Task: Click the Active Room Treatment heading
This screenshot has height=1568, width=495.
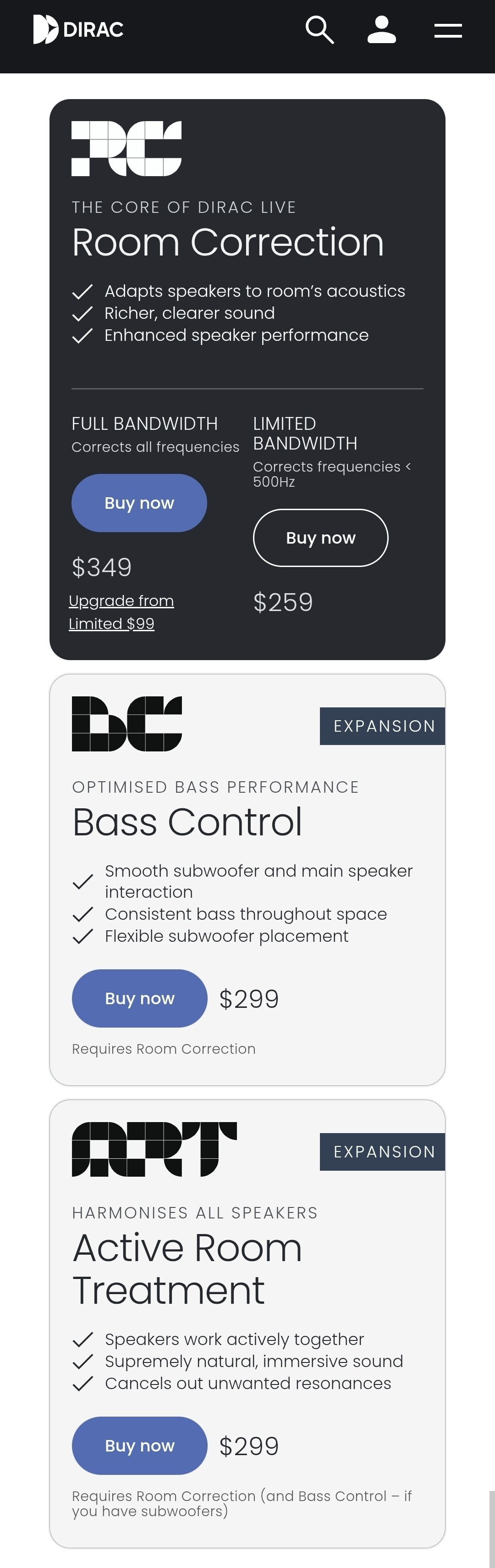Action: (187, 1269)
